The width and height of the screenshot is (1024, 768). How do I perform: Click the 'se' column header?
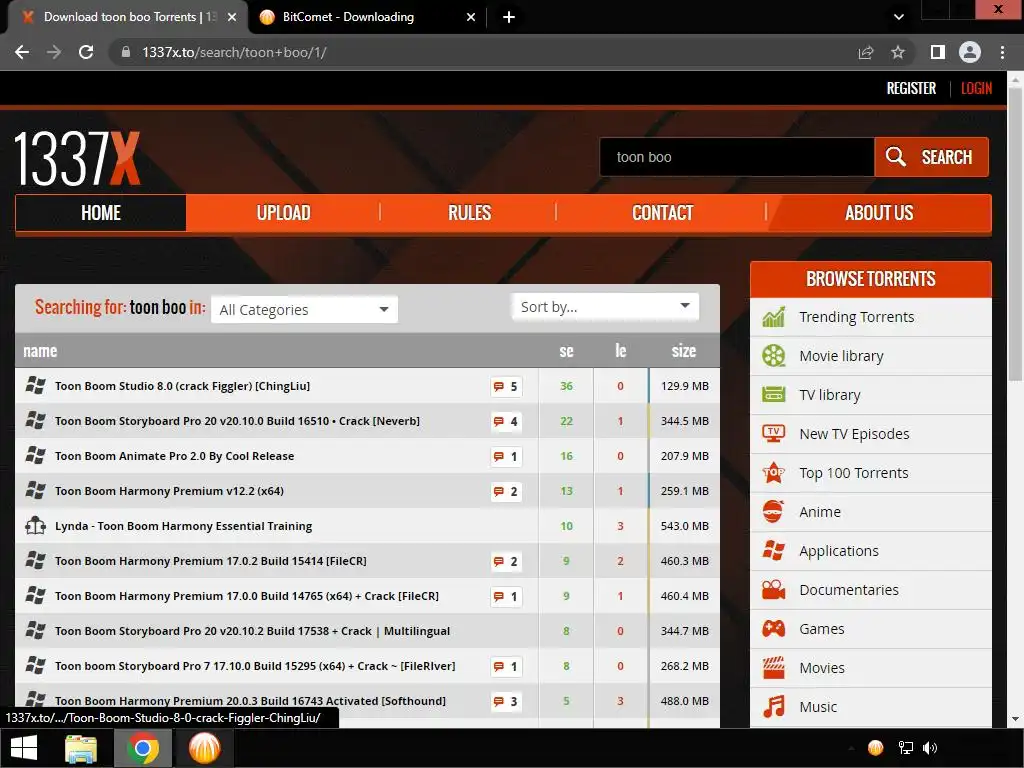coord(566,351)
